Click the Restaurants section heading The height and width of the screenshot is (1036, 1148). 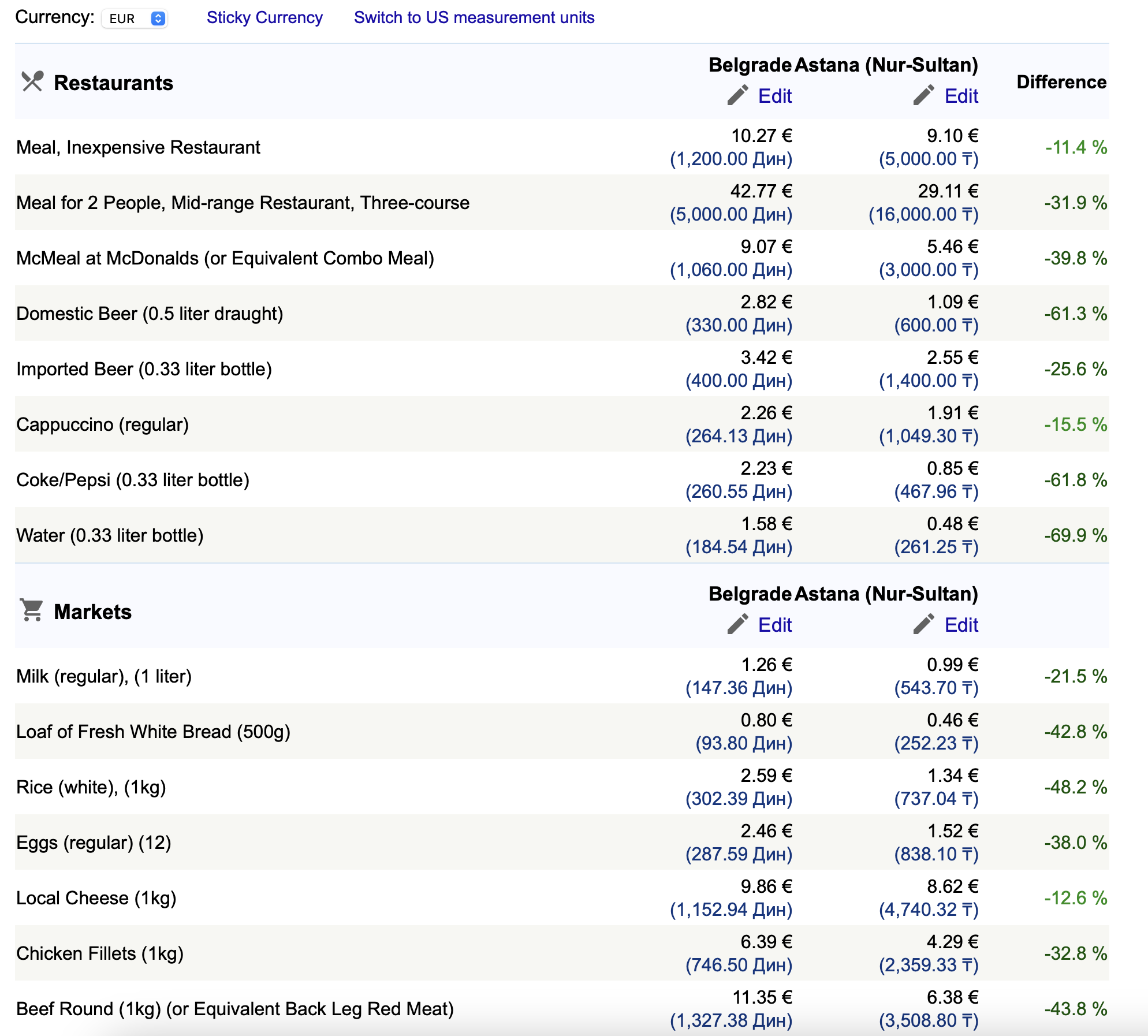(113, 83)
